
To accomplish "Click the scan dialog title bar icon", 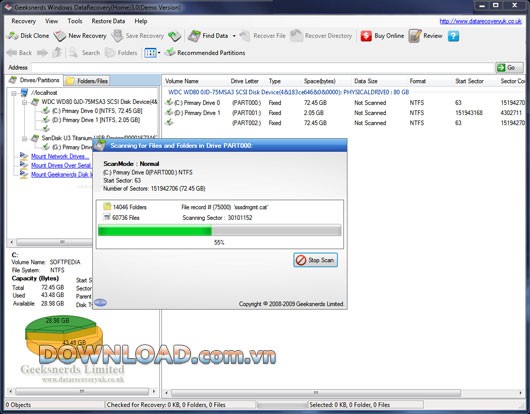I will [x=100, y=145].
